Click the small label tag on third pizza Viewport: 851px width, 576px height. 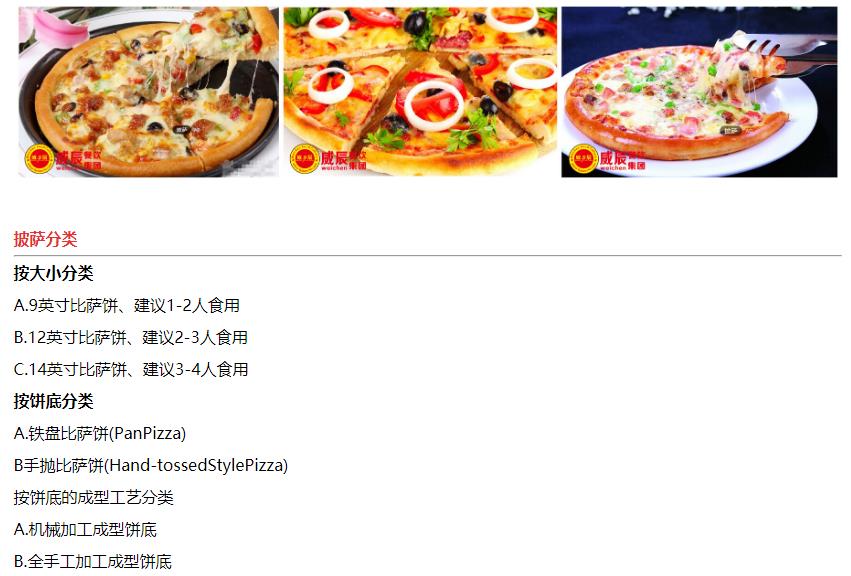click(730, 130)
